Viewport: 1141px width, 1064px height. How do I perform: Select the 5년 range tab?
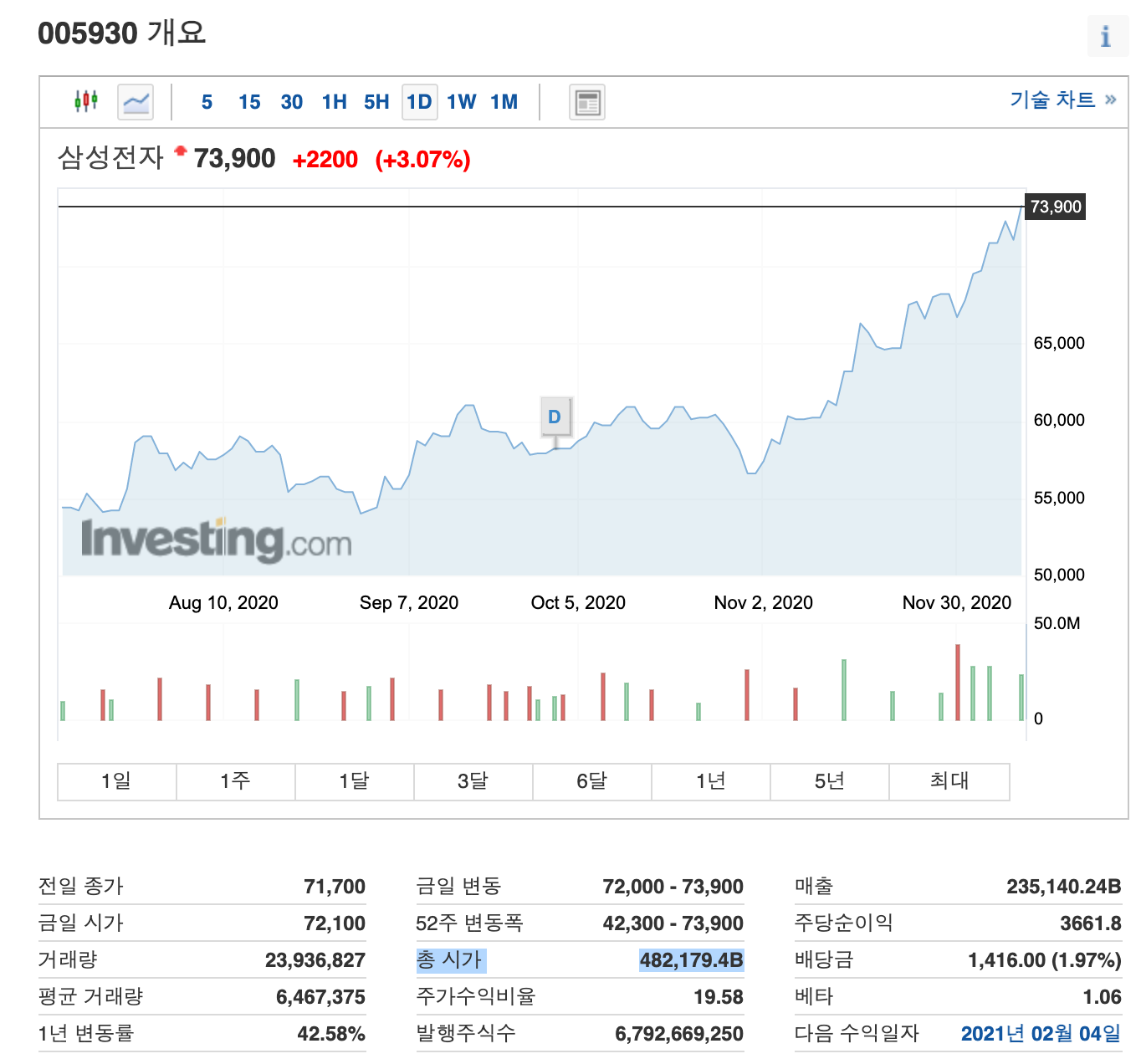click(830, 781)
